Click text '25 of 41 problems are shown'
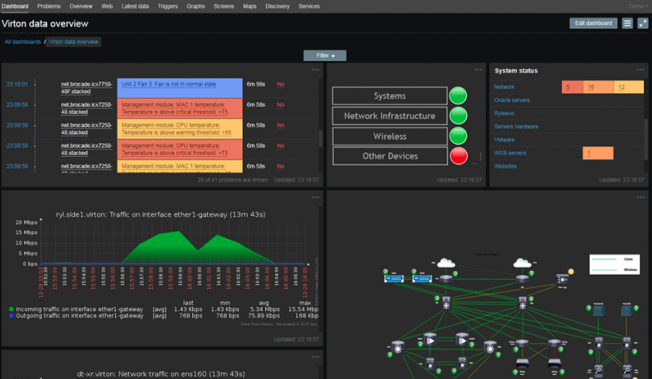 [x=232, y=180]
